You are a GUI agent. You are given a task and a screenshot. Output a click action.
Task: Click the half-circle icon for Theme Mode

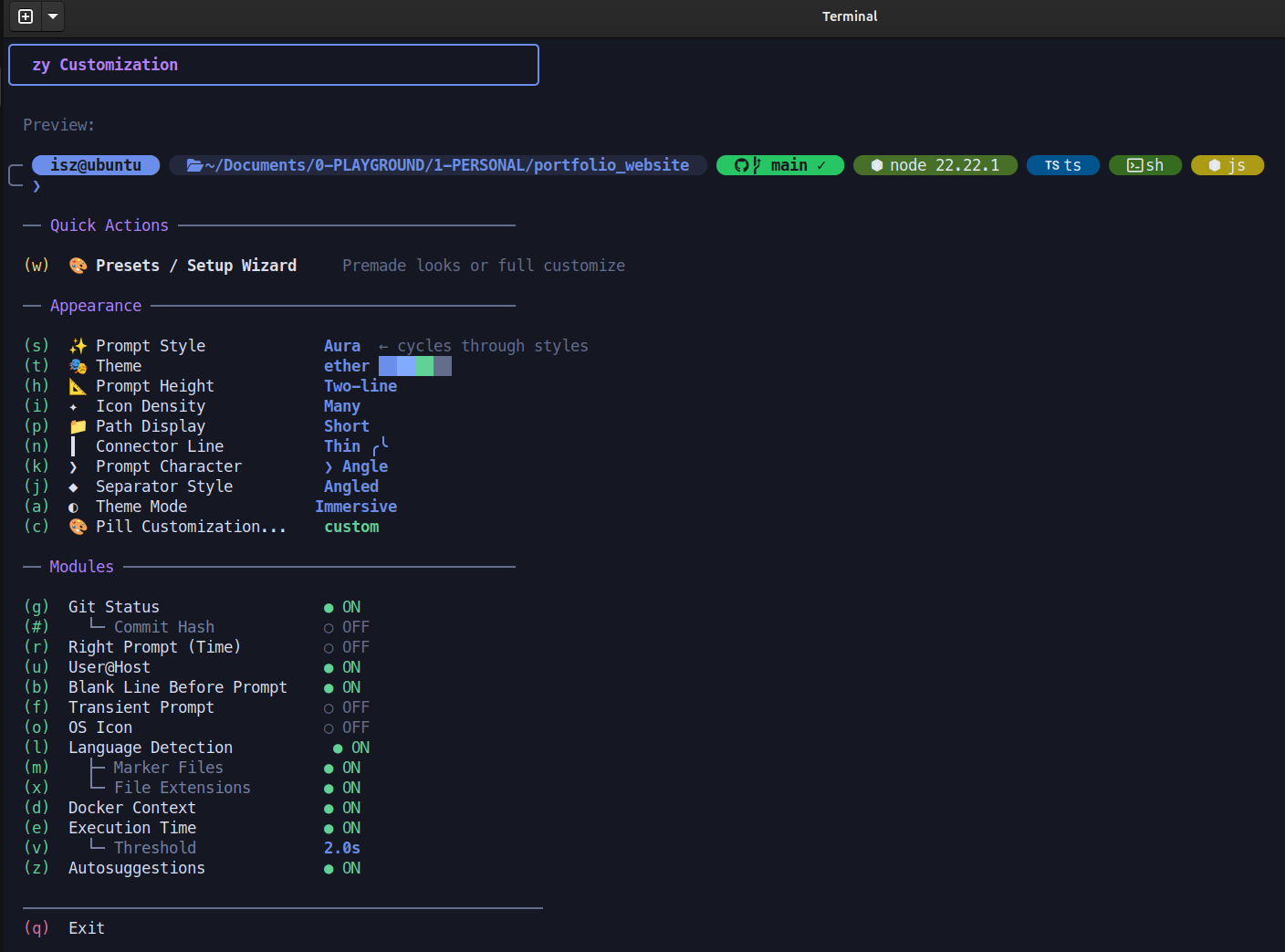[74, 507]
